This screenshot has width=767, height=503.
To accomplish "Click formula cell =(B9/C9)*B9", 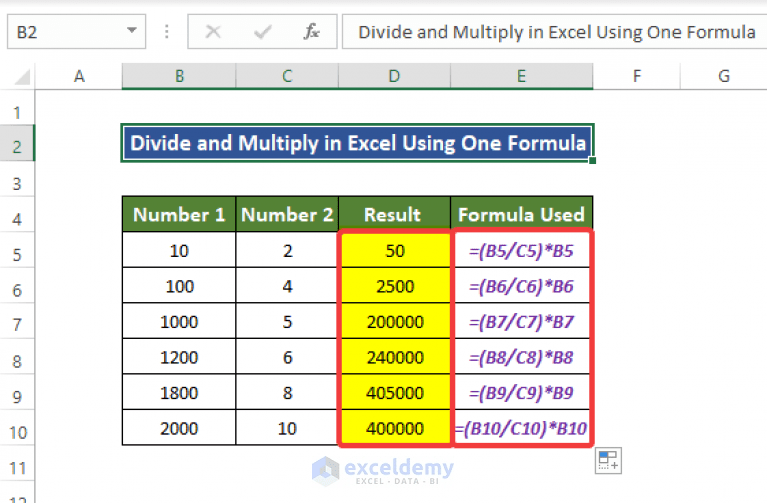I will tap(521, 392).
